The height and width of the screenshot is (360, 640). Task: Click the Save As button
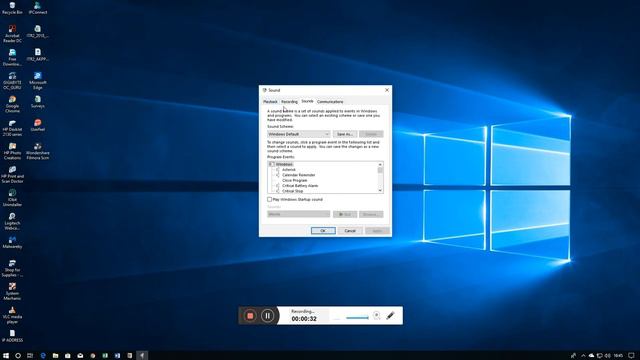345,134
